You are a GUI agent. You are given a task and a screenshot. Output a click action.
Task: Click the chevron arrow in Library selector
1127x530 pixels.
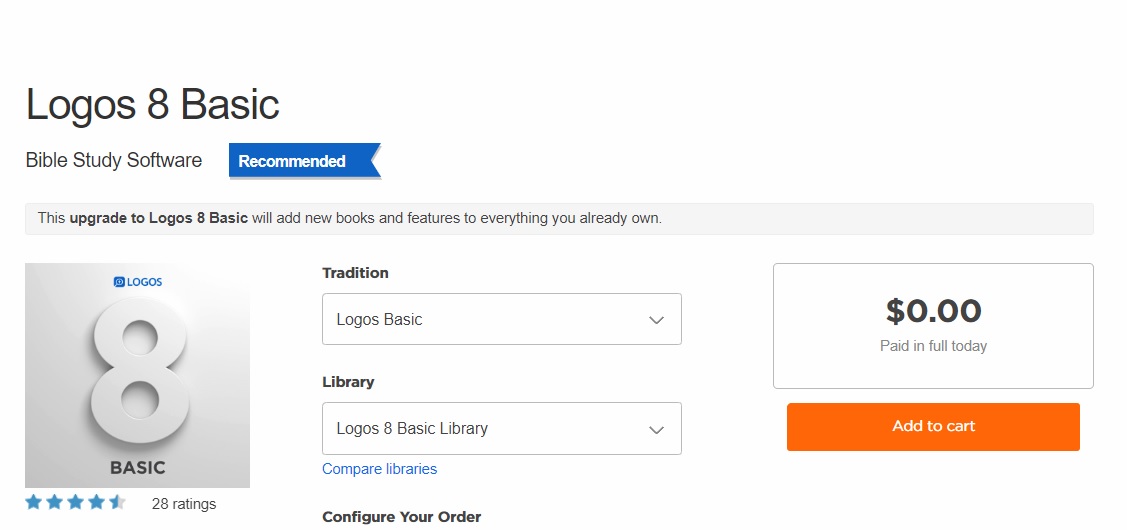pyautogui.click(x=656, y=429)
